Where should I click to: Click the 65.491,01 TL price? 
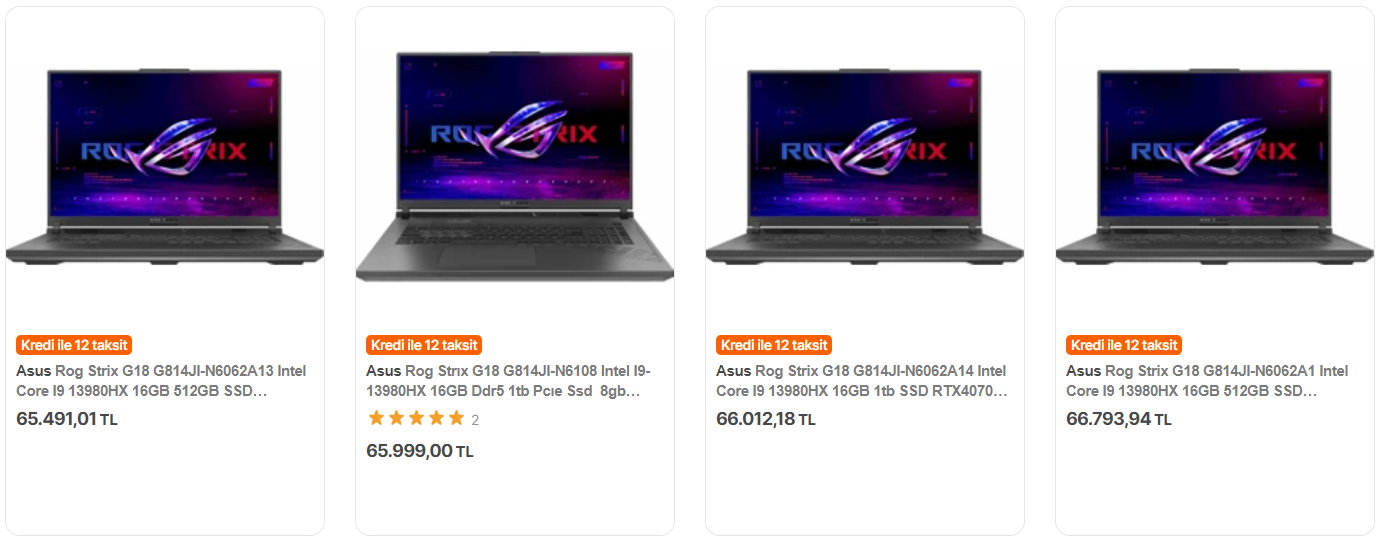67,419
